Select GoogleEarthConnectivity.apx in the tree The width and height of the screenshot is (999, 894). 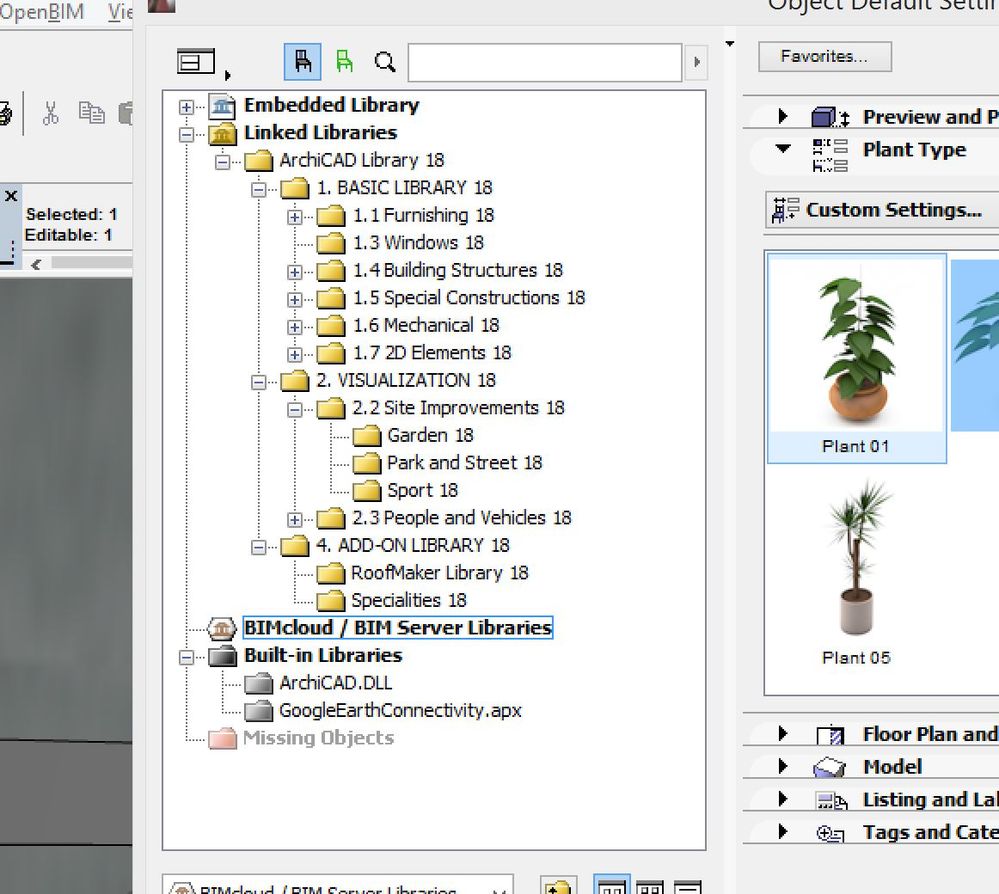pos(400,710)
